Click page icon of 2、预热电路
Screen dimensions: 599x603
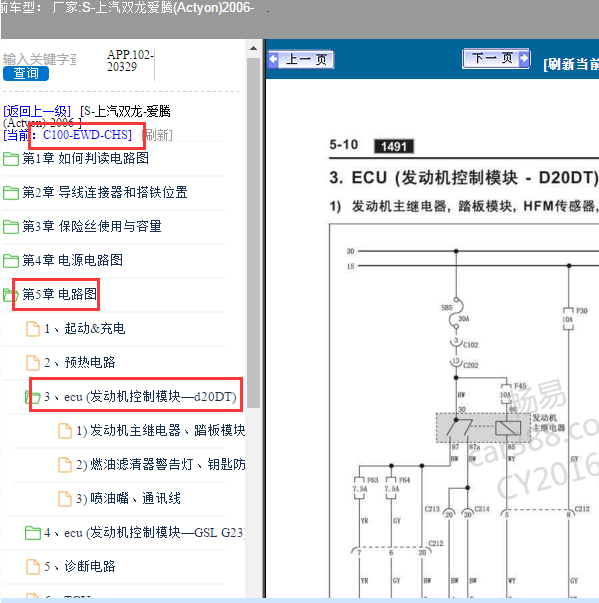pyautogui.click(x=33, y=363)
